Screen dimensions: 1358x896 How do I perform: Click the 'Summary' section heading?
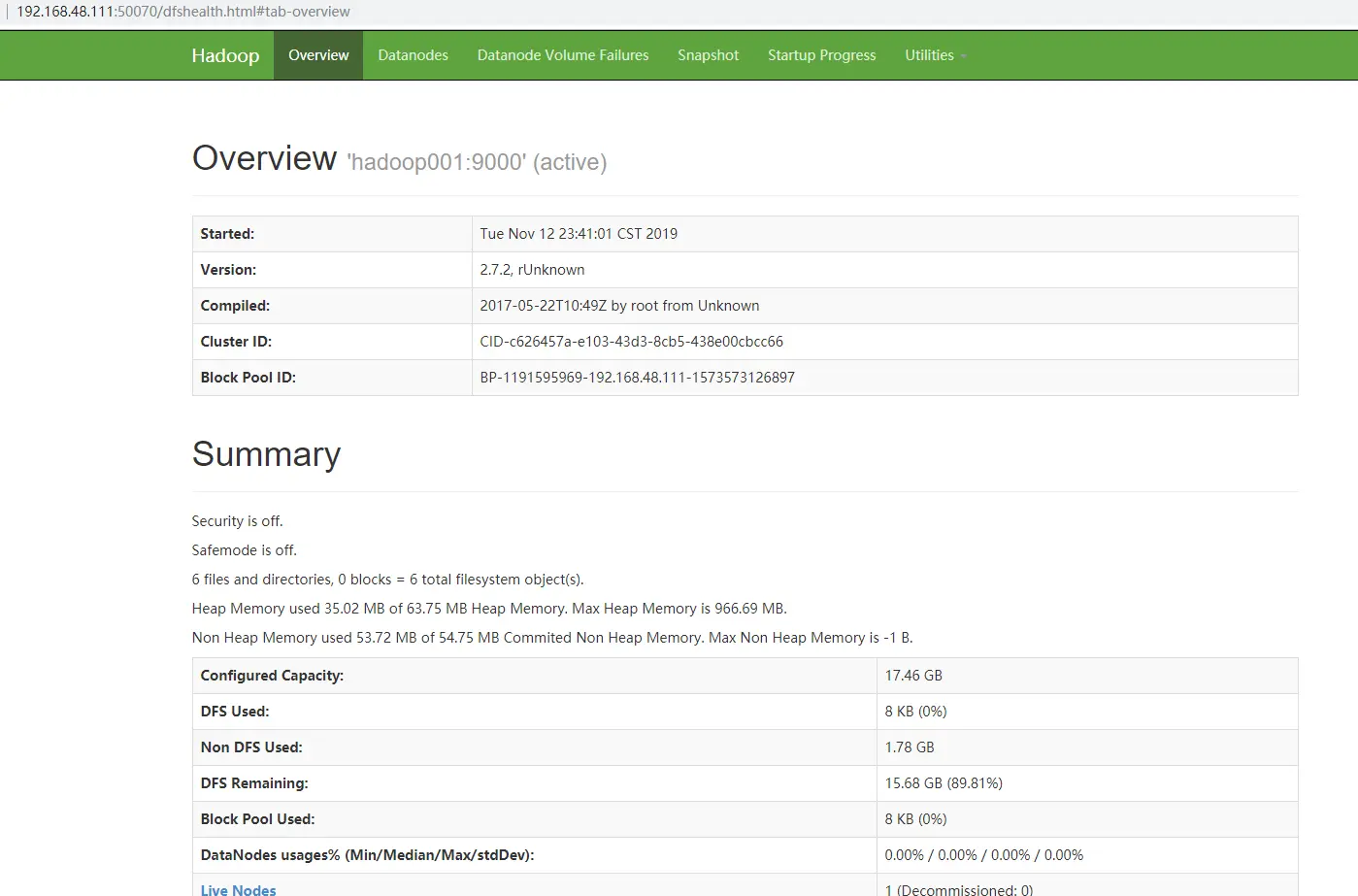coord(266,454)
